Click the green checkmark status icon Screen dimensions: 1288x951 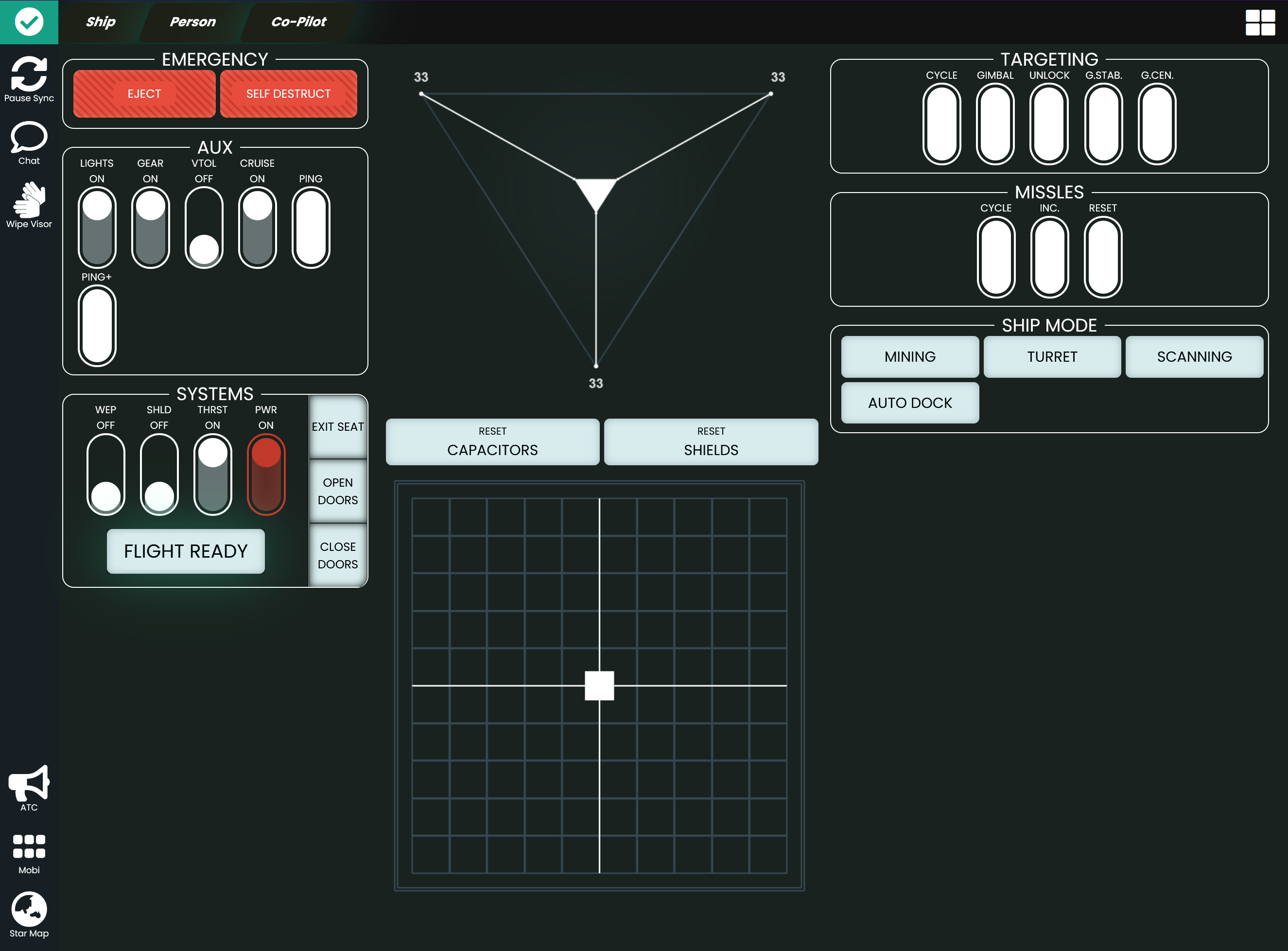[29, 22]
